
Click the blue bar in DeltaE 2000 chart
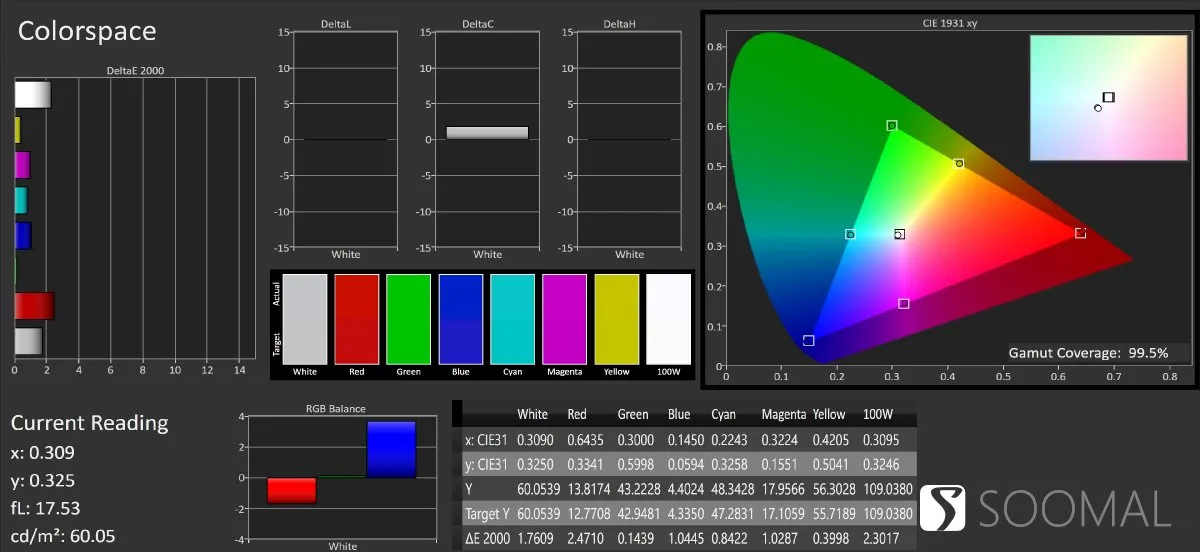pos(23,235)
